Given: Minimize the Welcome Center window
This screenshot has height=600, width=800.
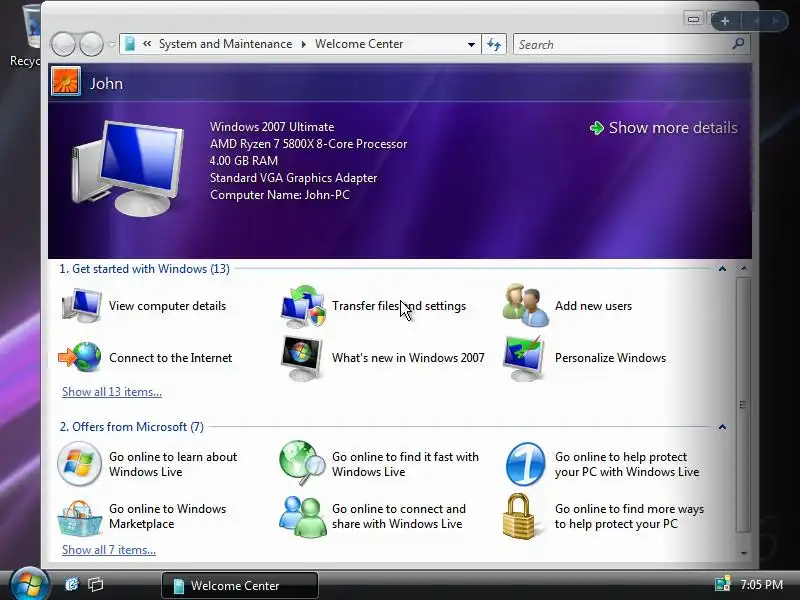Looking at the screenshot, I should click(x=693, y=19).
